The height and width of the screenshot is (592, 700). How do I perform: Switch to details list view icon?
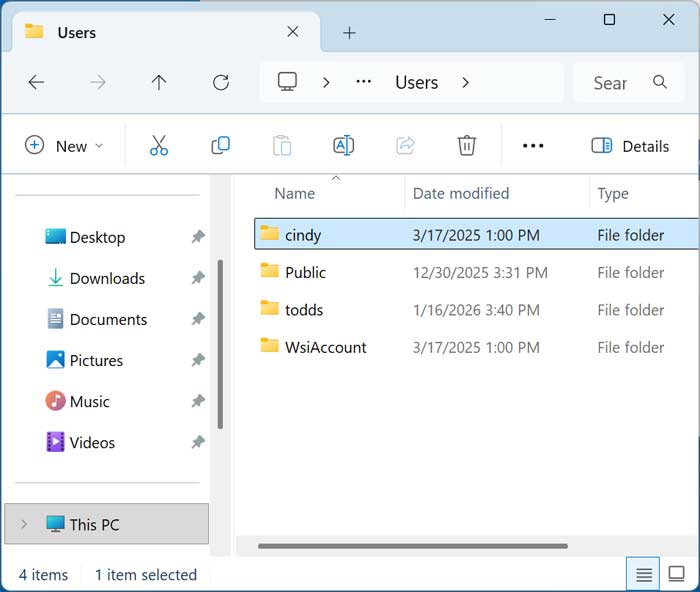click(x=643, y=574)
